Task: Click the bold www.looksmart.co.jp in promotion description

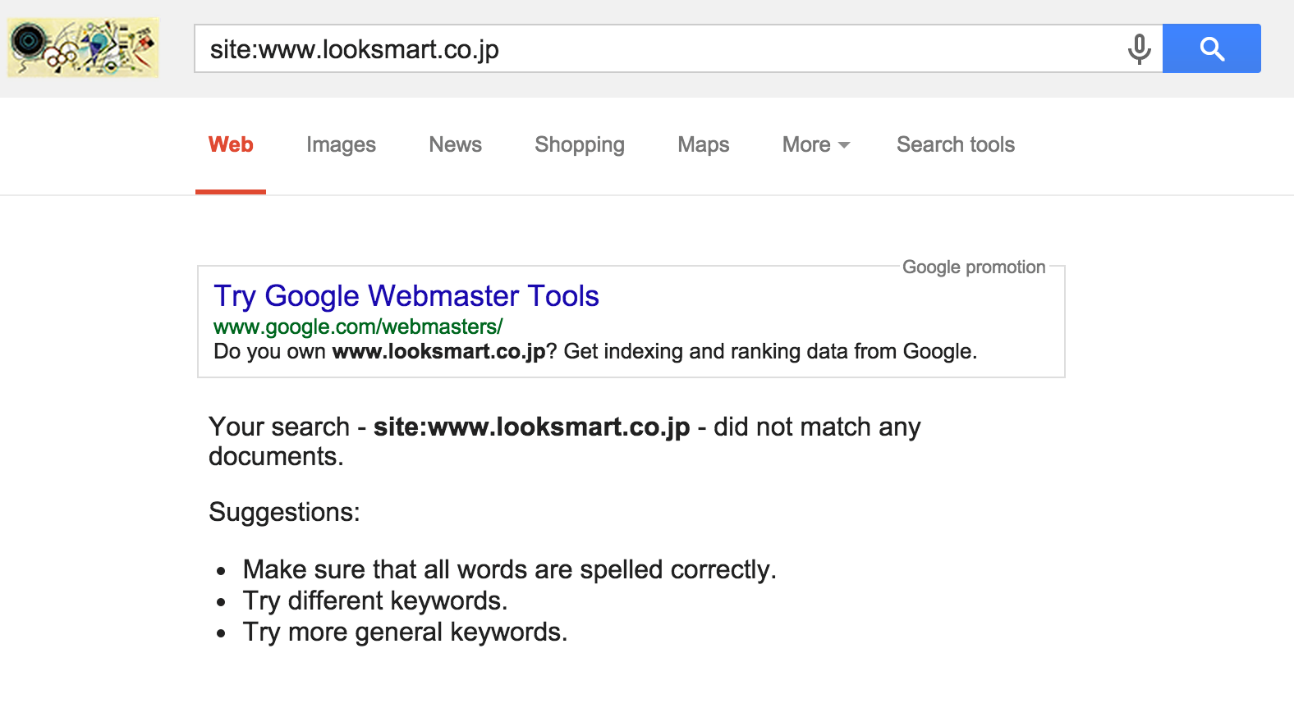Action: (x=438, y=351)
